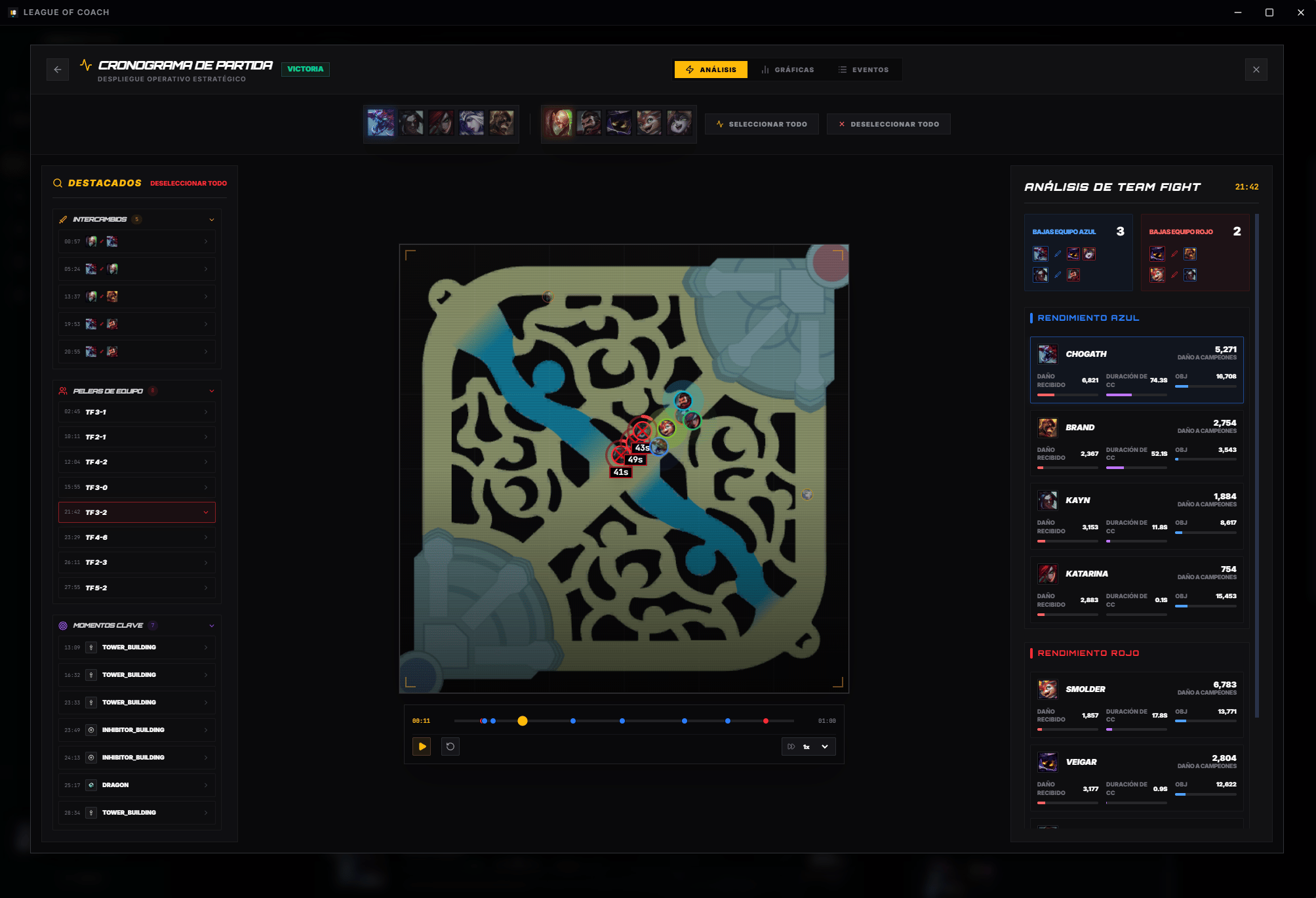Toggle the Katarina portrait in the top champion filter
Image resolution: width=1316 pixels, height=898 pixels.
click(x=441, y=123)
